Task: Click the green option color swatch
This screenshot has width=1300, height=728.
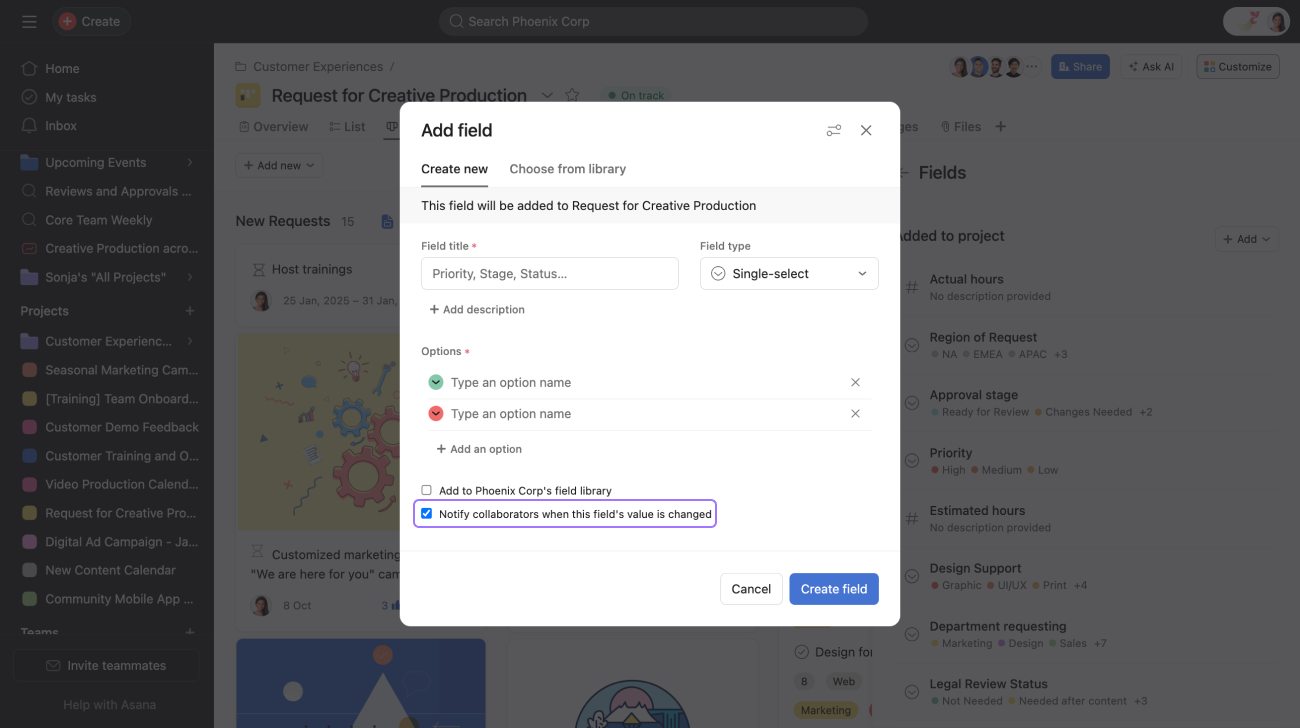Action: [435, 382]
